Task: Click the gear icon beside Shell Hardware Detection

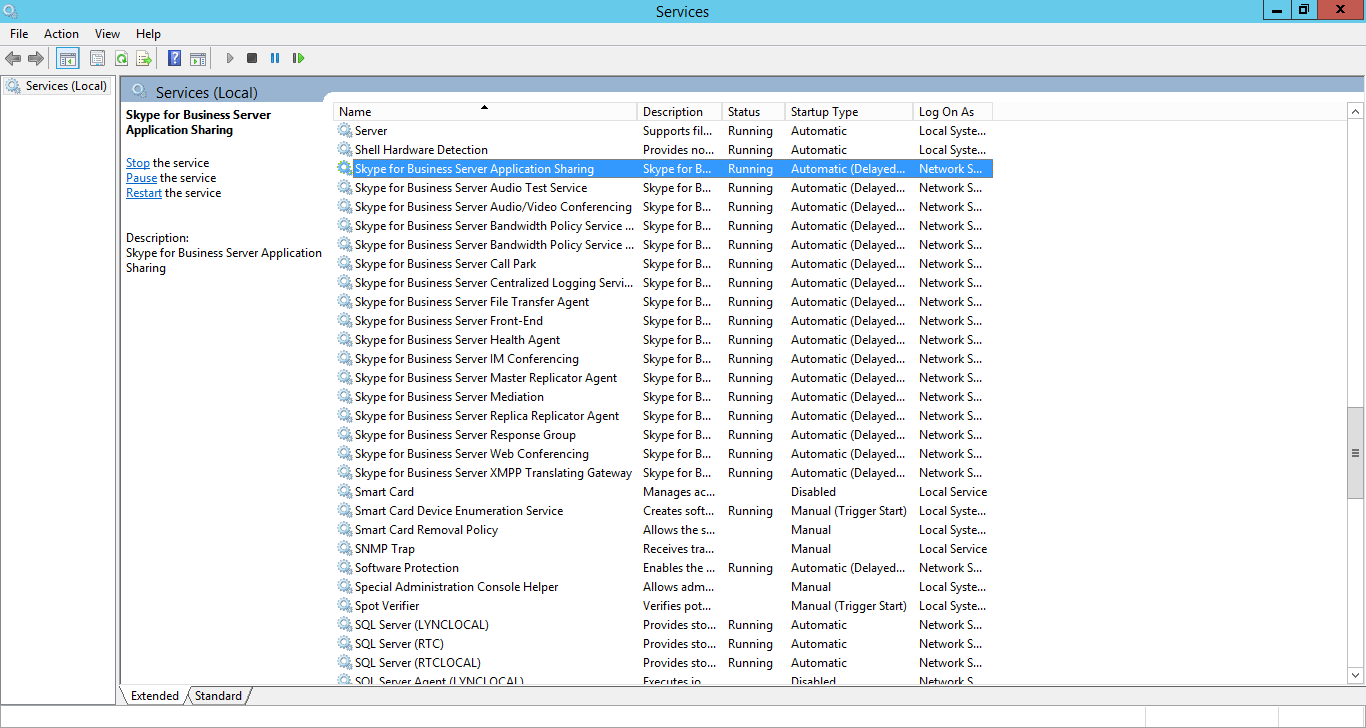Action: [345, 150]
